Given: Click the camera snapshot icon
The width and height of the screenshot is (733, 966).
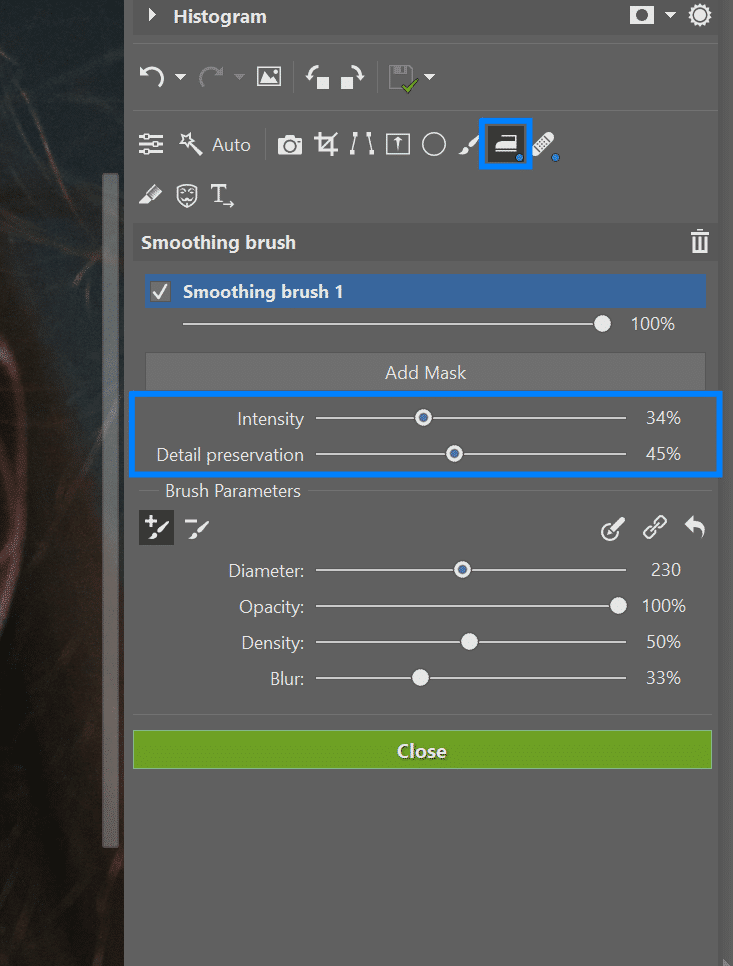Looking at the screenshot, I should pyautogui.click(x=290, y=145).
